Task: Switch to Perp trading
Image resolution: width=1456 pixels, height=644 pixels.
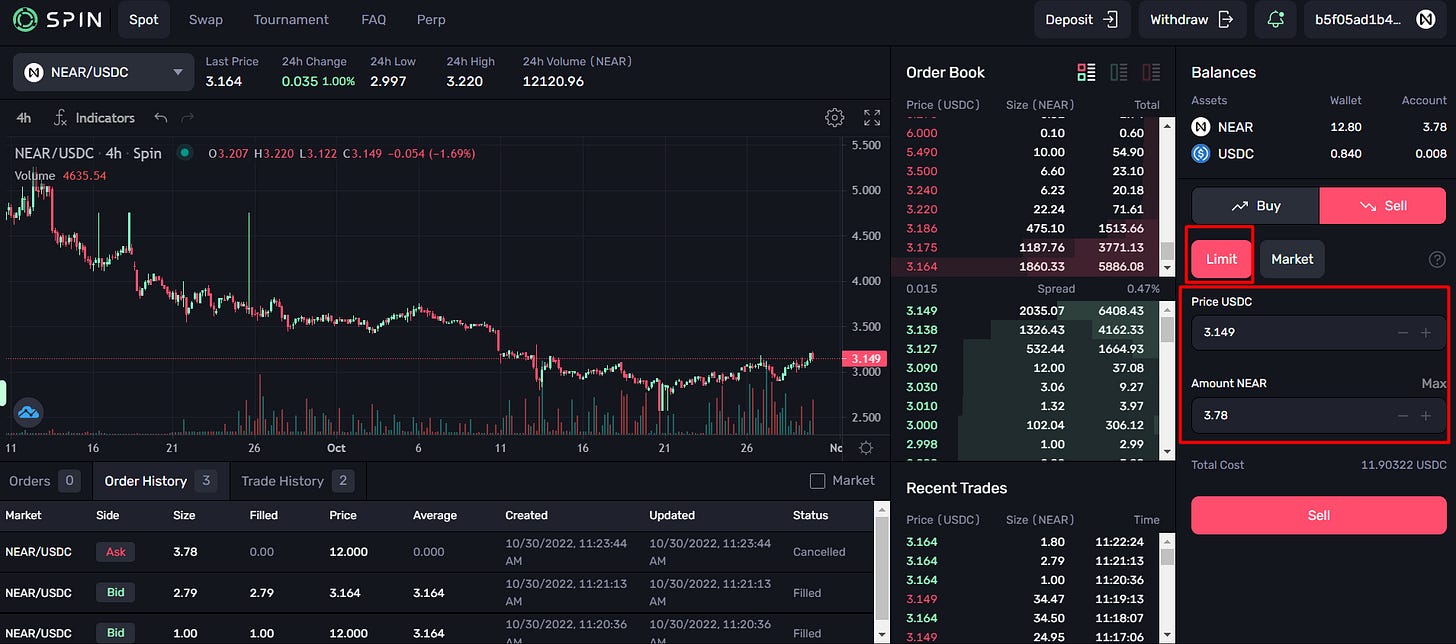Action: click(431, 19)
